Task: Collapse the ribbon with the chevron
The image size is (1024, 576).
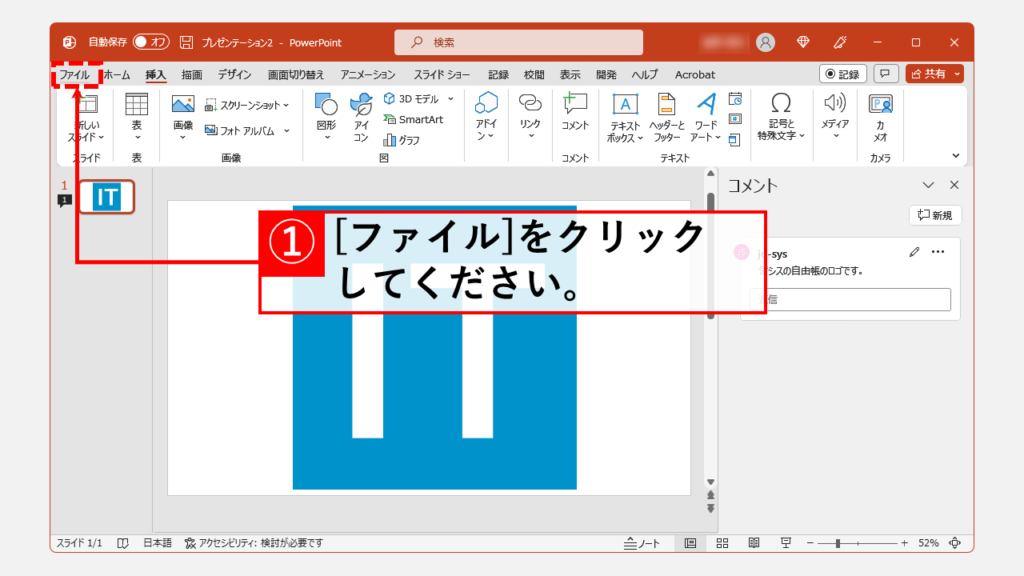Action: click(955, 156)
